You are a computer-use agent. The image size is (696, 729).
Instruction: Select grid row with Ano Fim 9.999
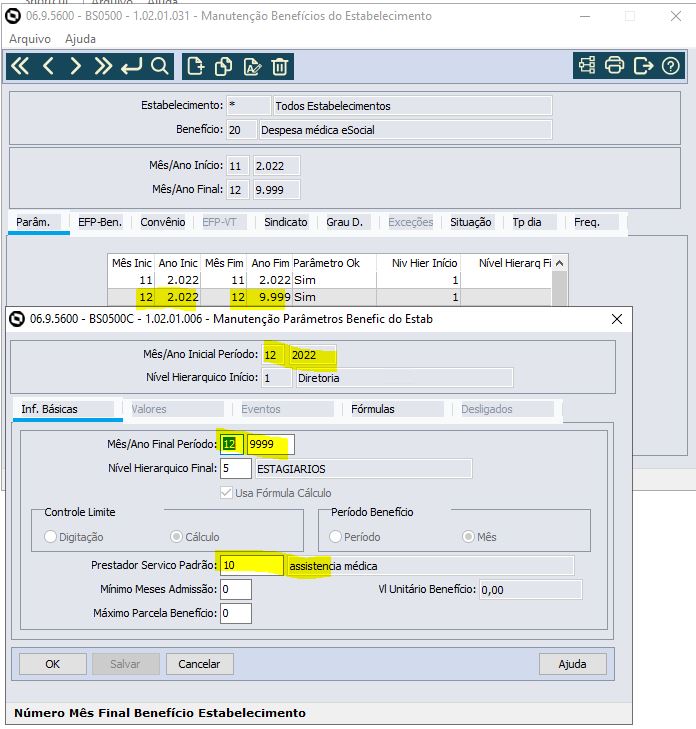(329, 297)
